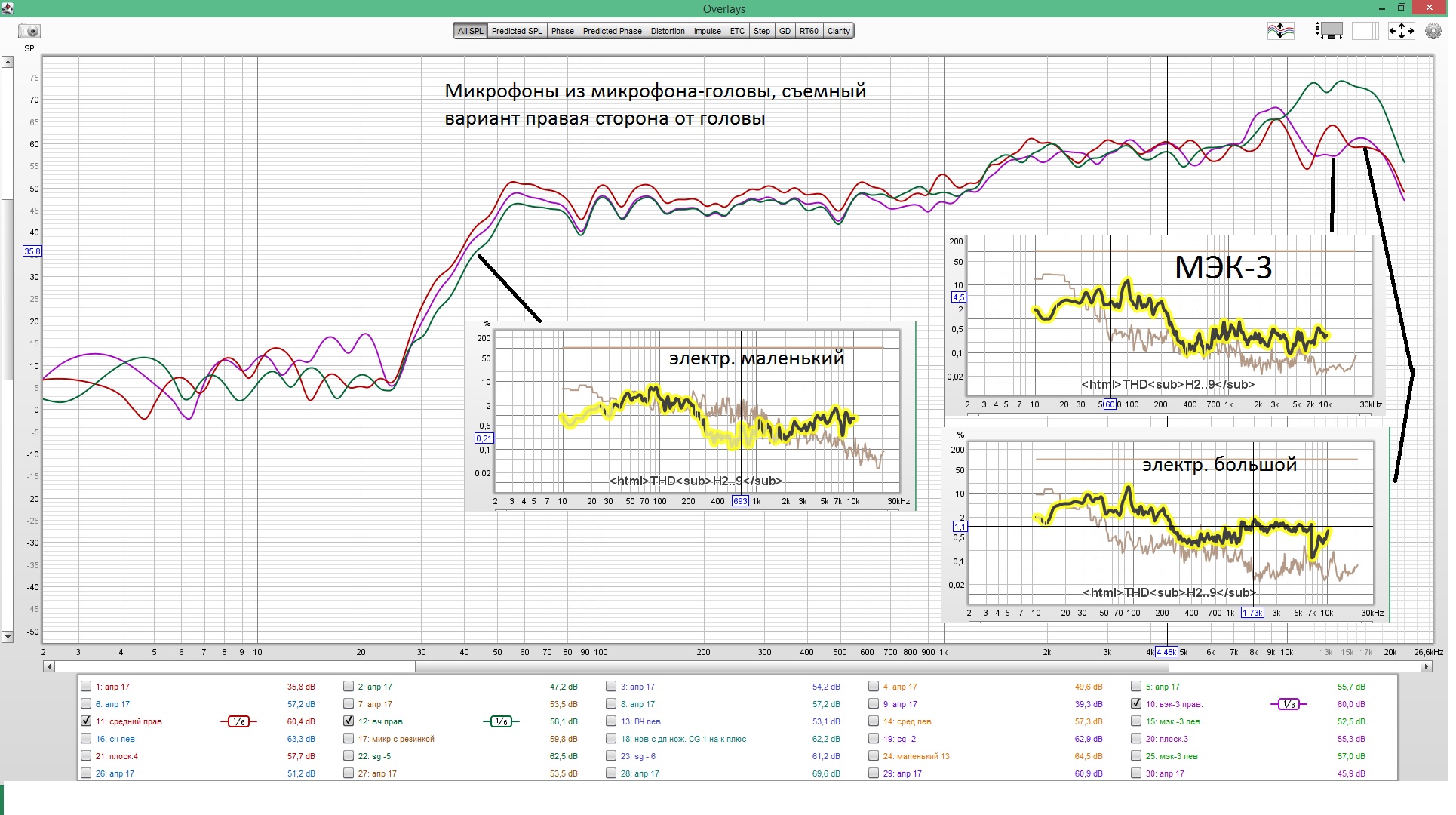Open the RT60 overlay tab
The width and height of the screenshot is (1456, 815).
pyautogui.click(x=809, y=31)
